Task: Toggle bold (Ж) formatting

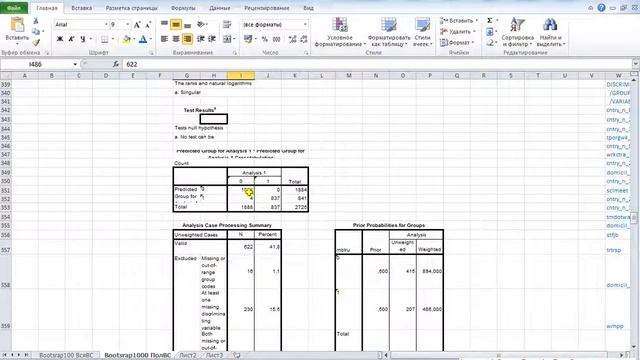Action: tap(60, 39)
